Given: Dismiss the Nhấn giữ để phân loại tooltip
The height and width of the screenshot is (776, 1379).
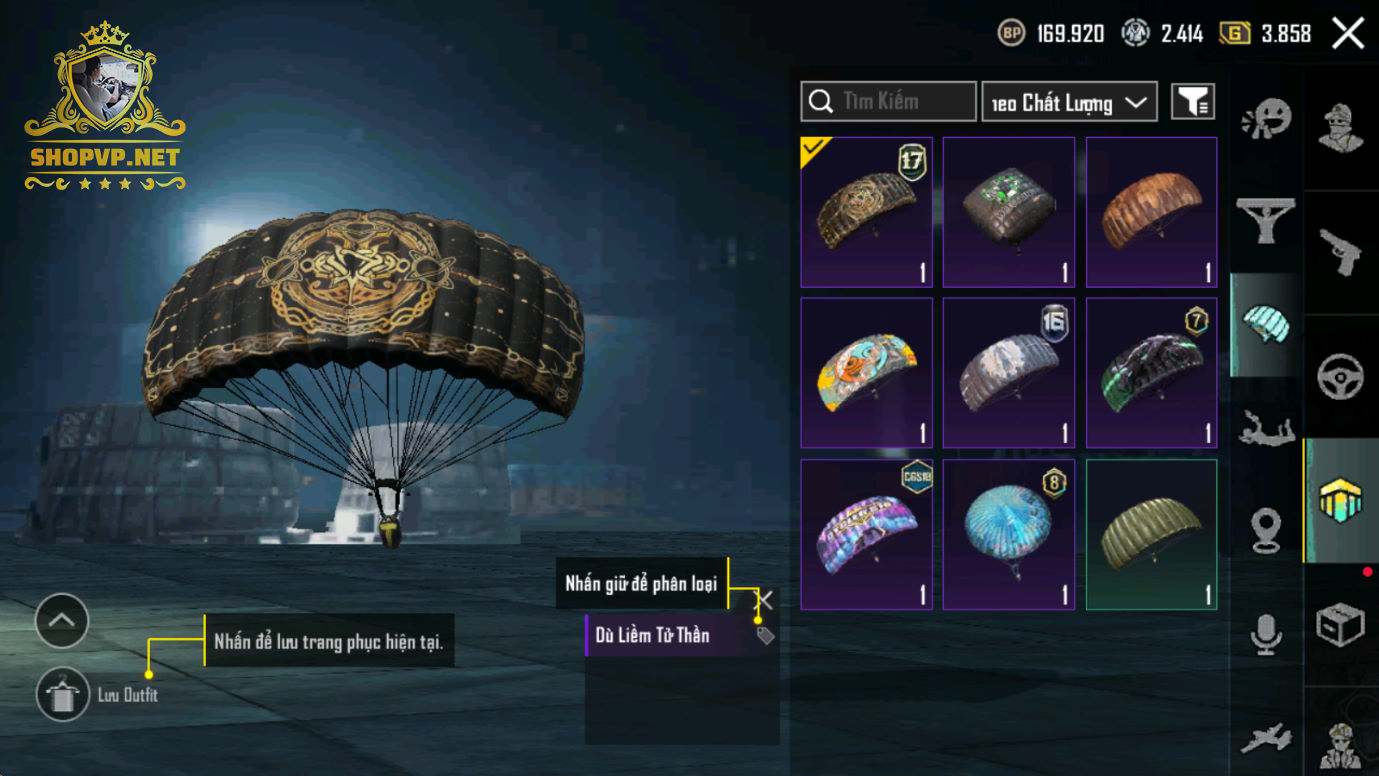Looking at the screenshot, I should point(765,600).
